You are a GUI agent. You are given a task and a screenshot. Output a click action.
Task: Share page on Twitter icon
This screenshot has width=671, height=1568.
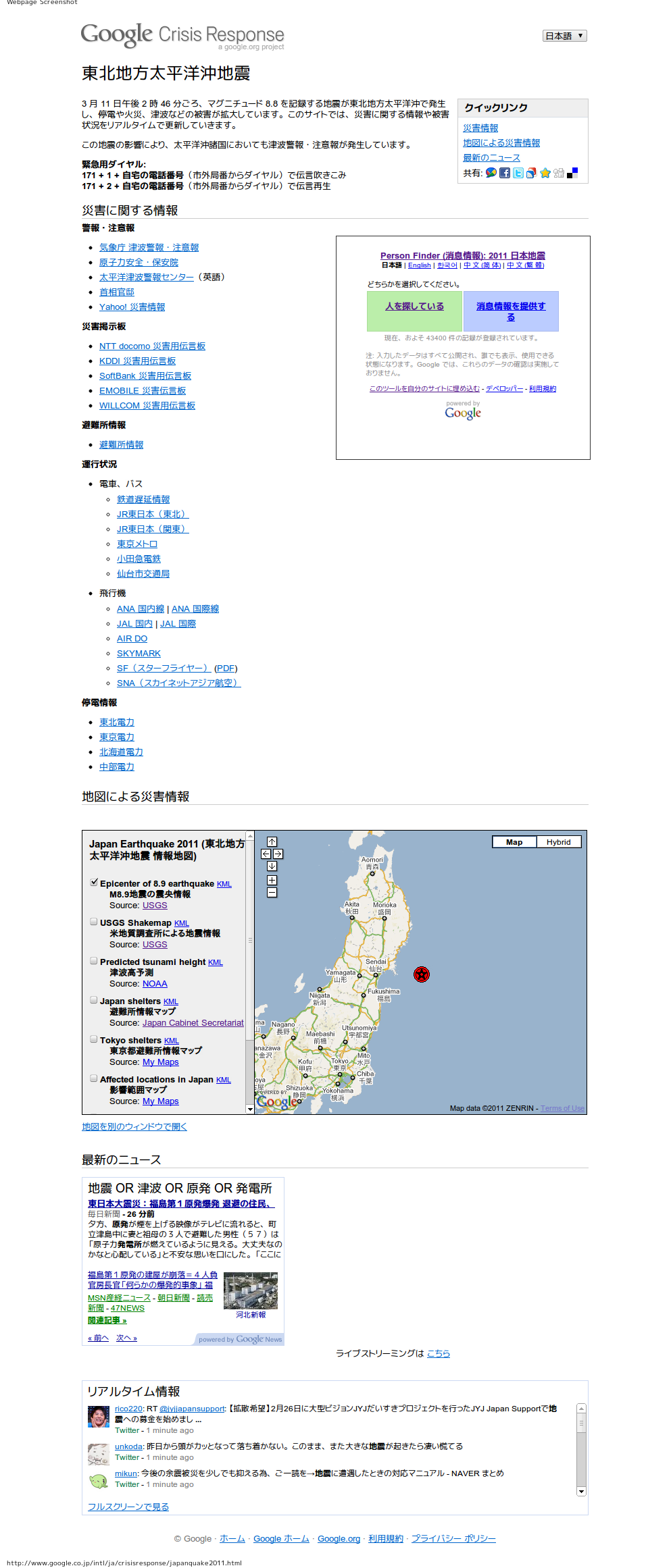pyautogui.click(x=518, y=173)
